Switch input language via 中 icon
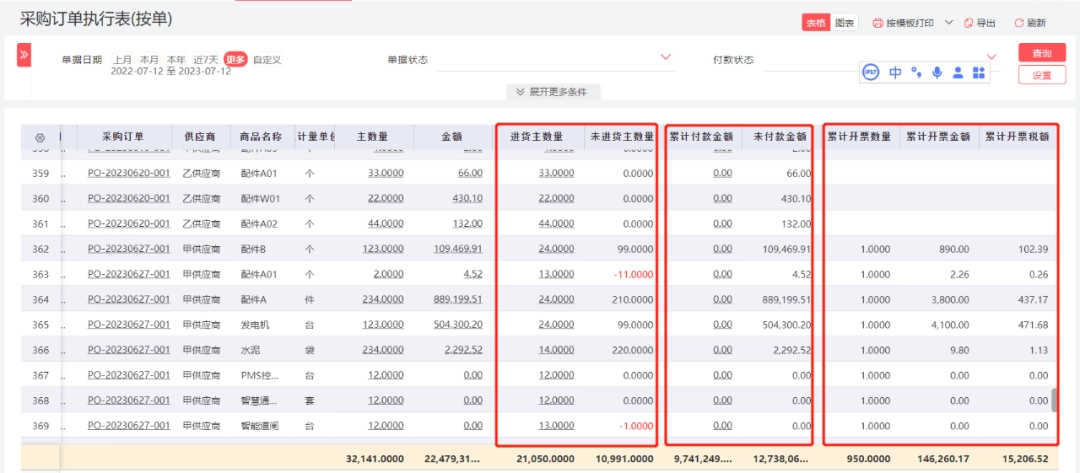Screen dimensions: 1080x473 895,72
